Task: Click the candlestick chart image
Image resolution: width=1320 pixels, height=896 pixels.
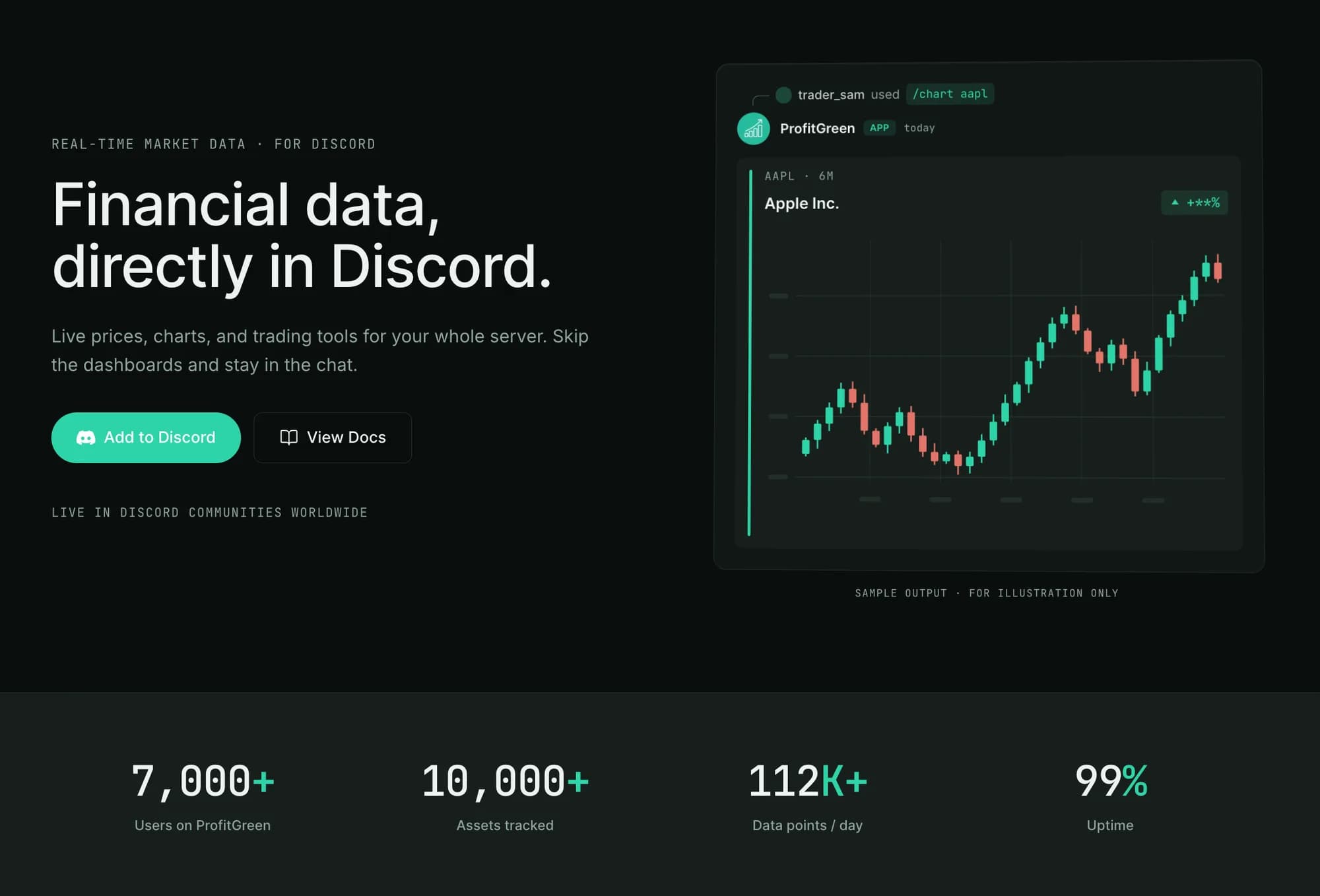Action: (997, 371)
